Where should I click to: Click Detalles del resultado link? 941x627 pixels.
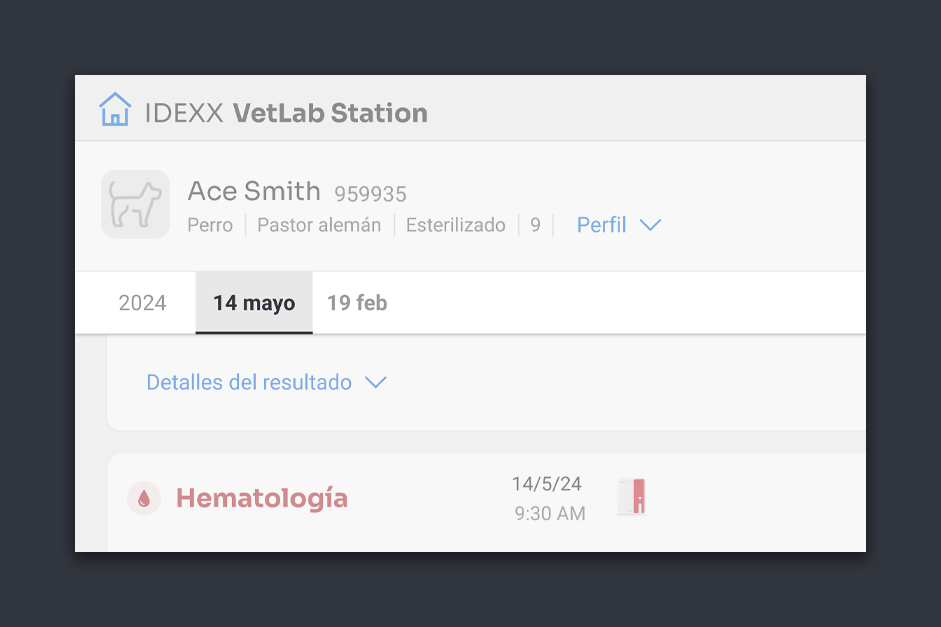(x=249, y=382)
